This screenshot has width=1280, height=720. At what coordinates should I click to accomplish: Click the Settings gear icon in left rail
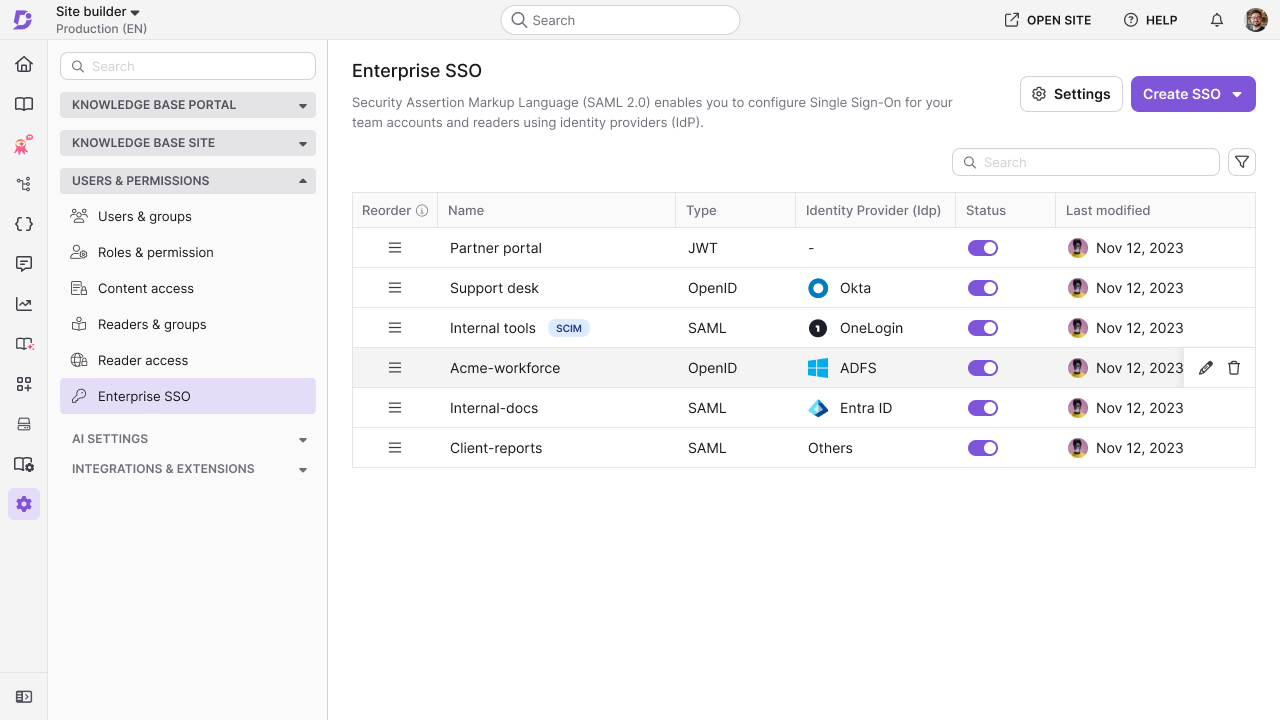[x=24, y=504]
